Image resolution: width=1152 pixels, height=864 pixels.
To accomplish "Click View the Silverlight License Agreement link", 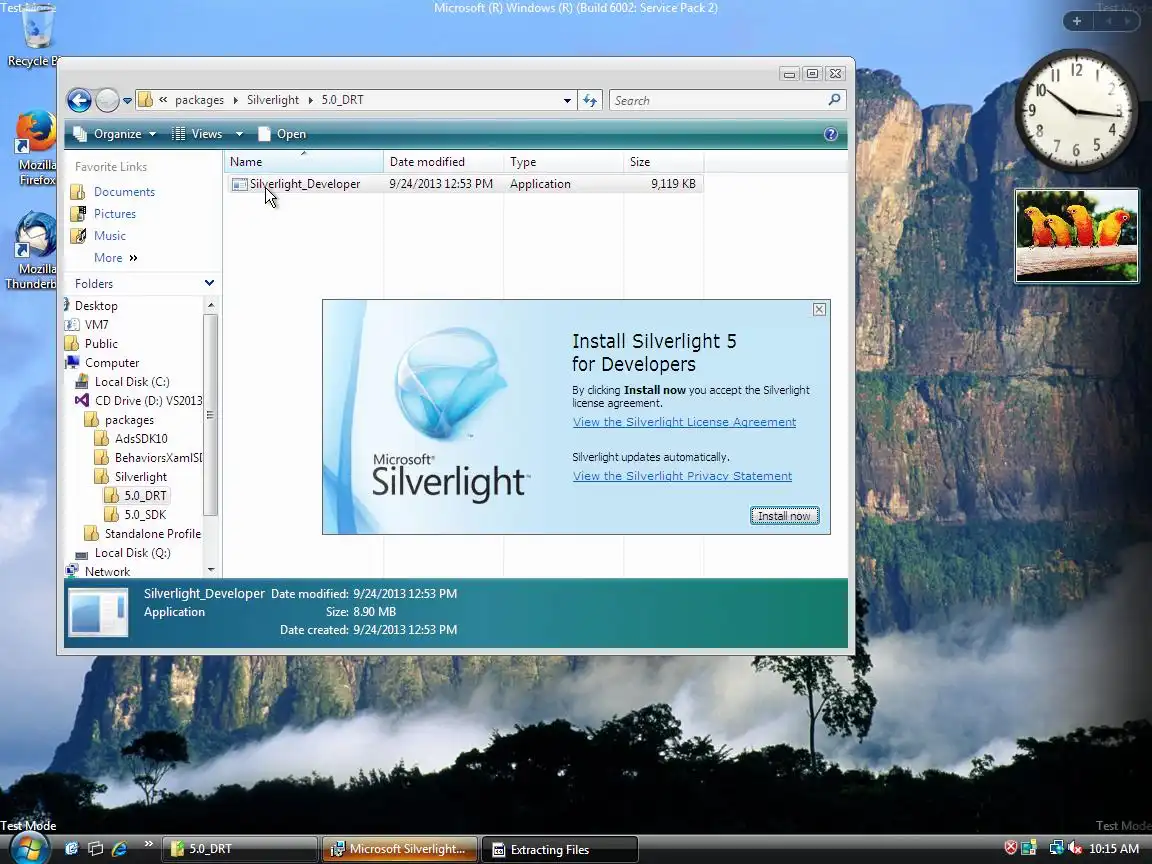I will click(x=684, y=422).
